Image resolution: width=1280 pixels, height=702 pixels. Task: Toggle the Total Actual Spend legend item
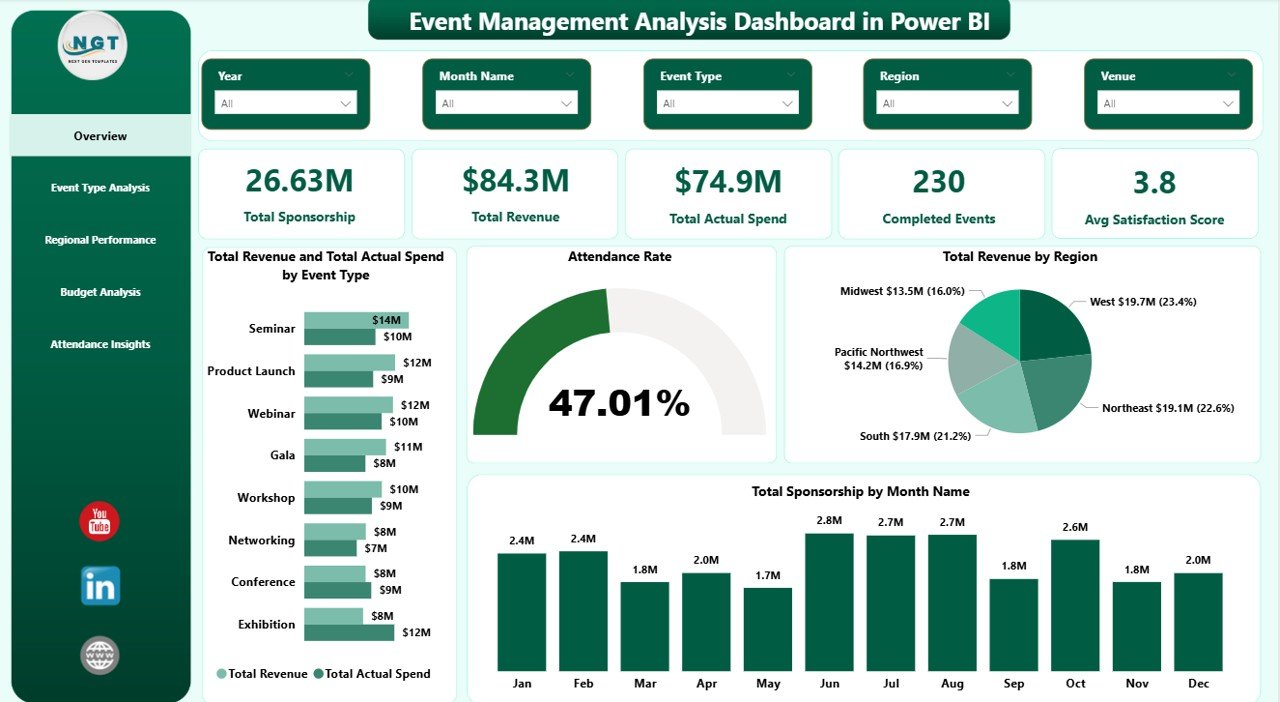click(x=371, y=673)
